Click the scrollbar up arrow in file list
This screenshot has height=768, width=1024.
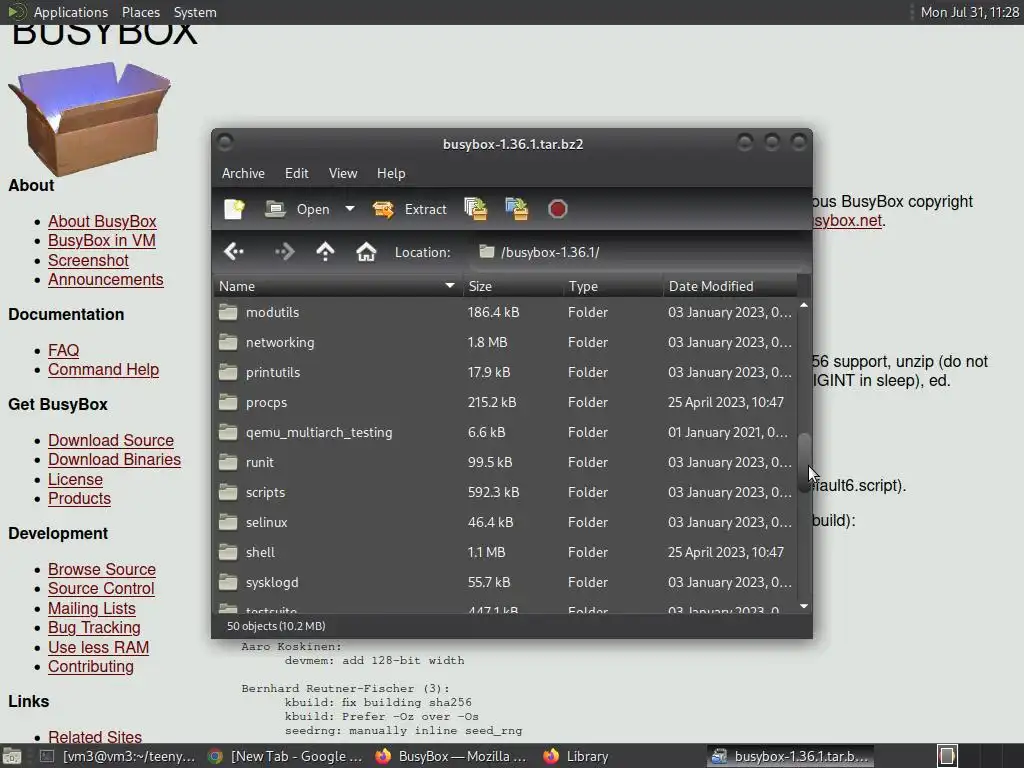pos(804,305)
